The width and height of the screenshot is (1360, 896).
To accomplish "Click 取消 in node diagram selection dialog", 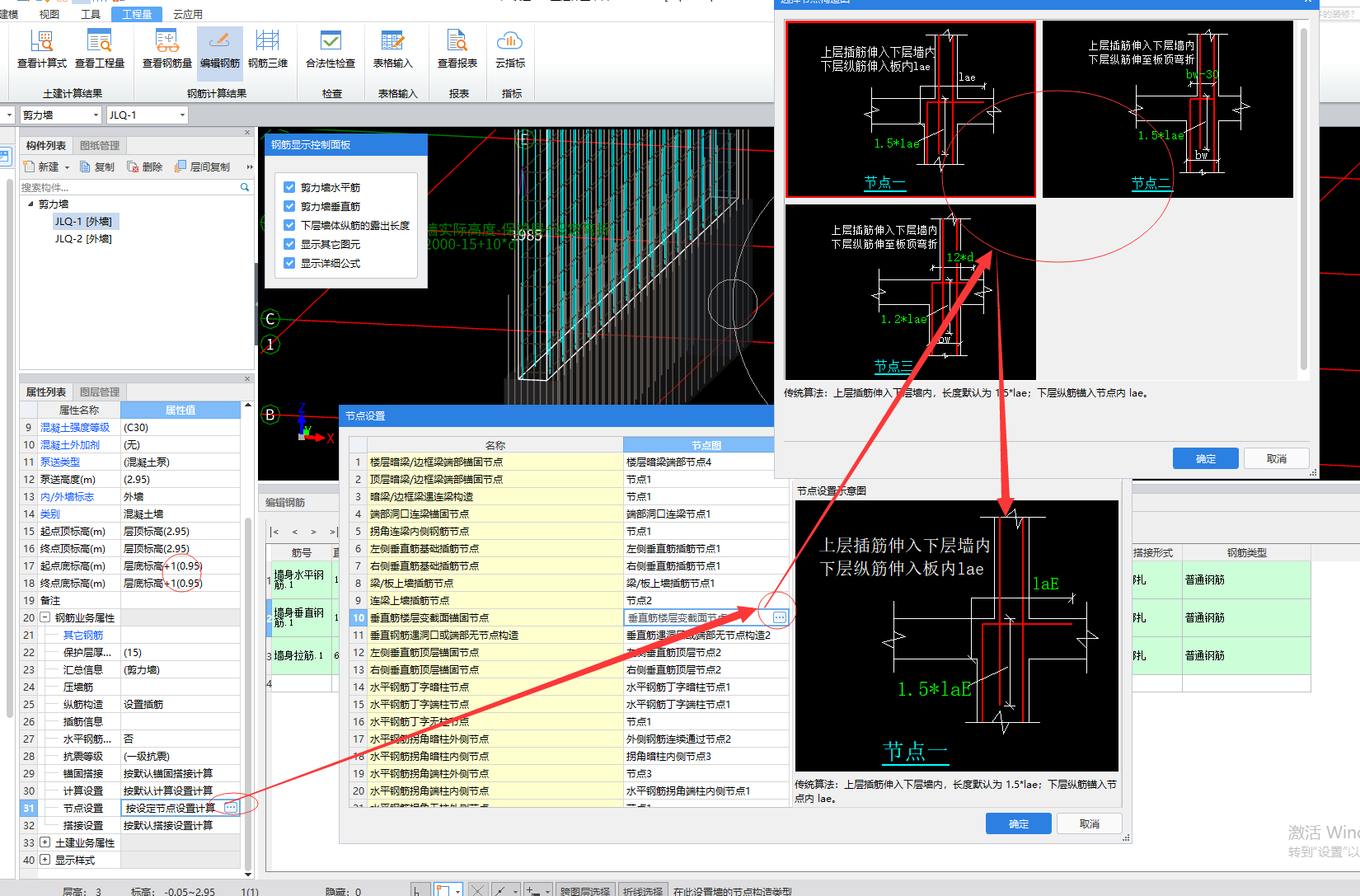I will tap(1277, 458).
